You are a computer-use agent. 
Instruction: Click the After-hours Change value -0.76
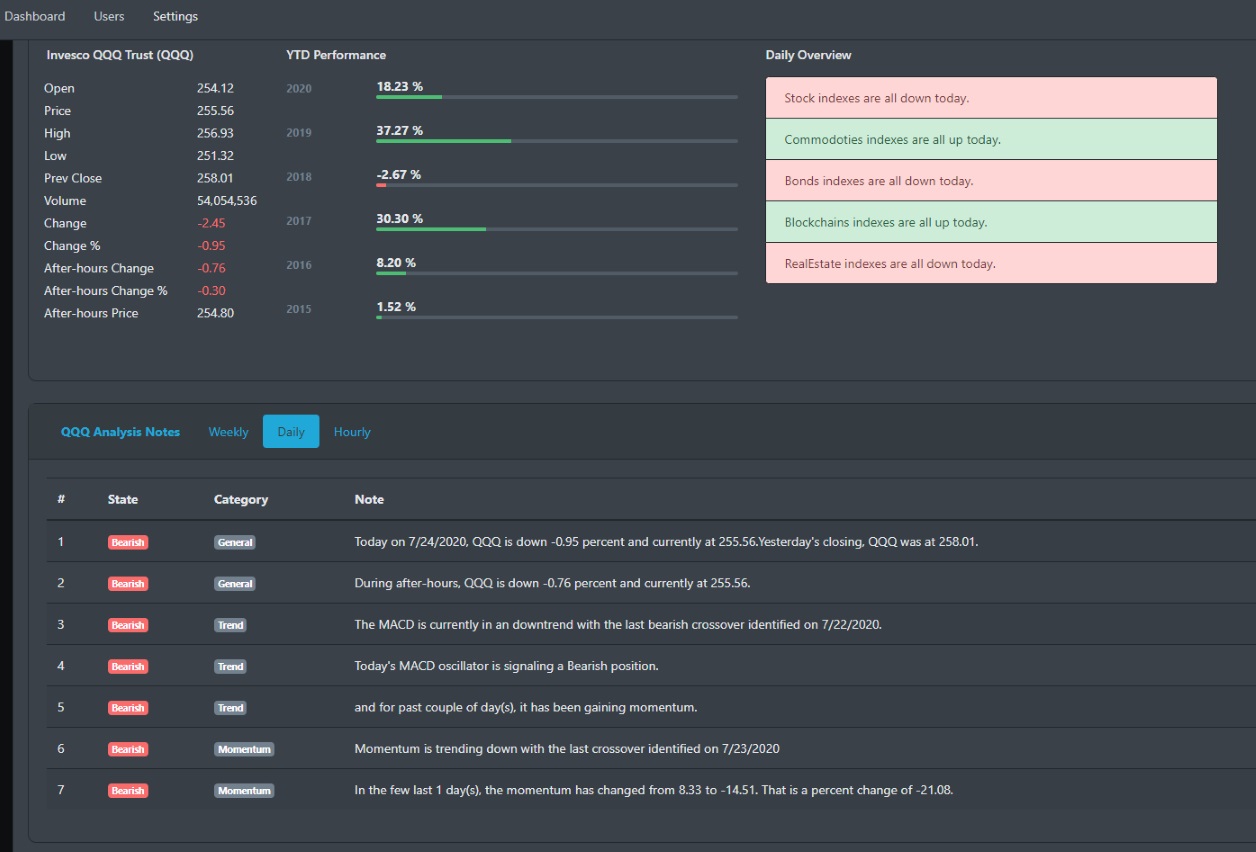pyautogui.click(x=211, y=268)
